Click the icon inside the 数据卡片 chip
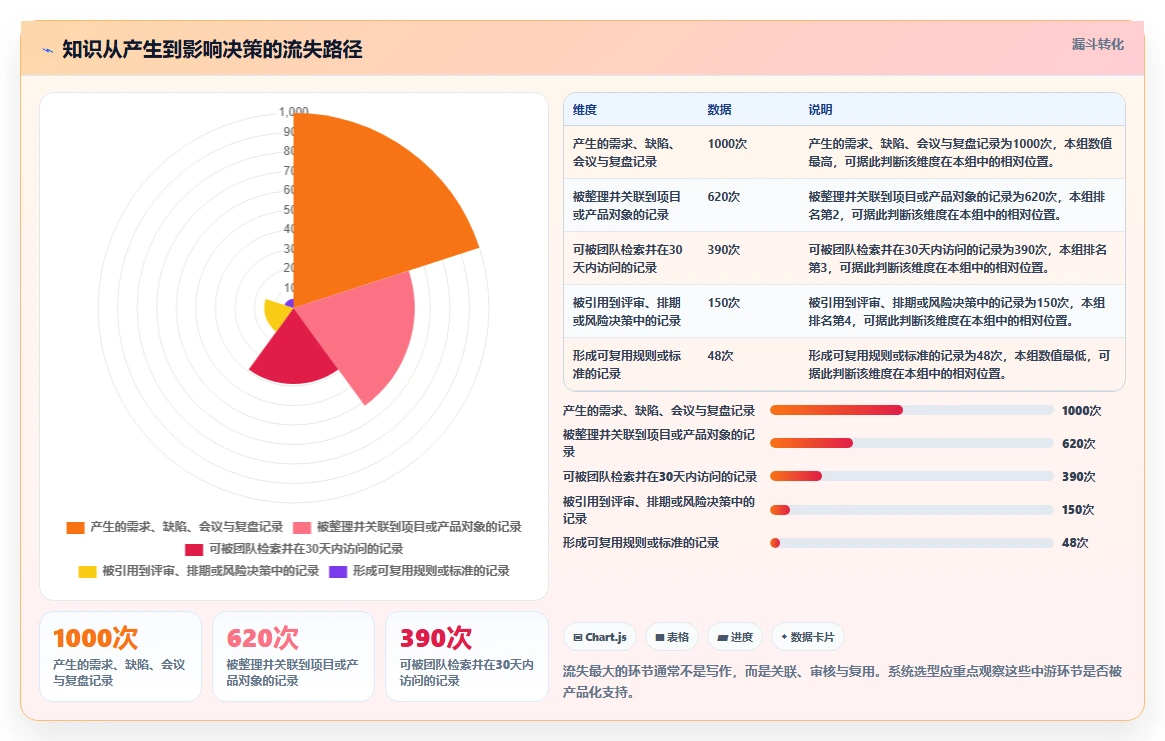The image size is (1165, 741). 784,637
